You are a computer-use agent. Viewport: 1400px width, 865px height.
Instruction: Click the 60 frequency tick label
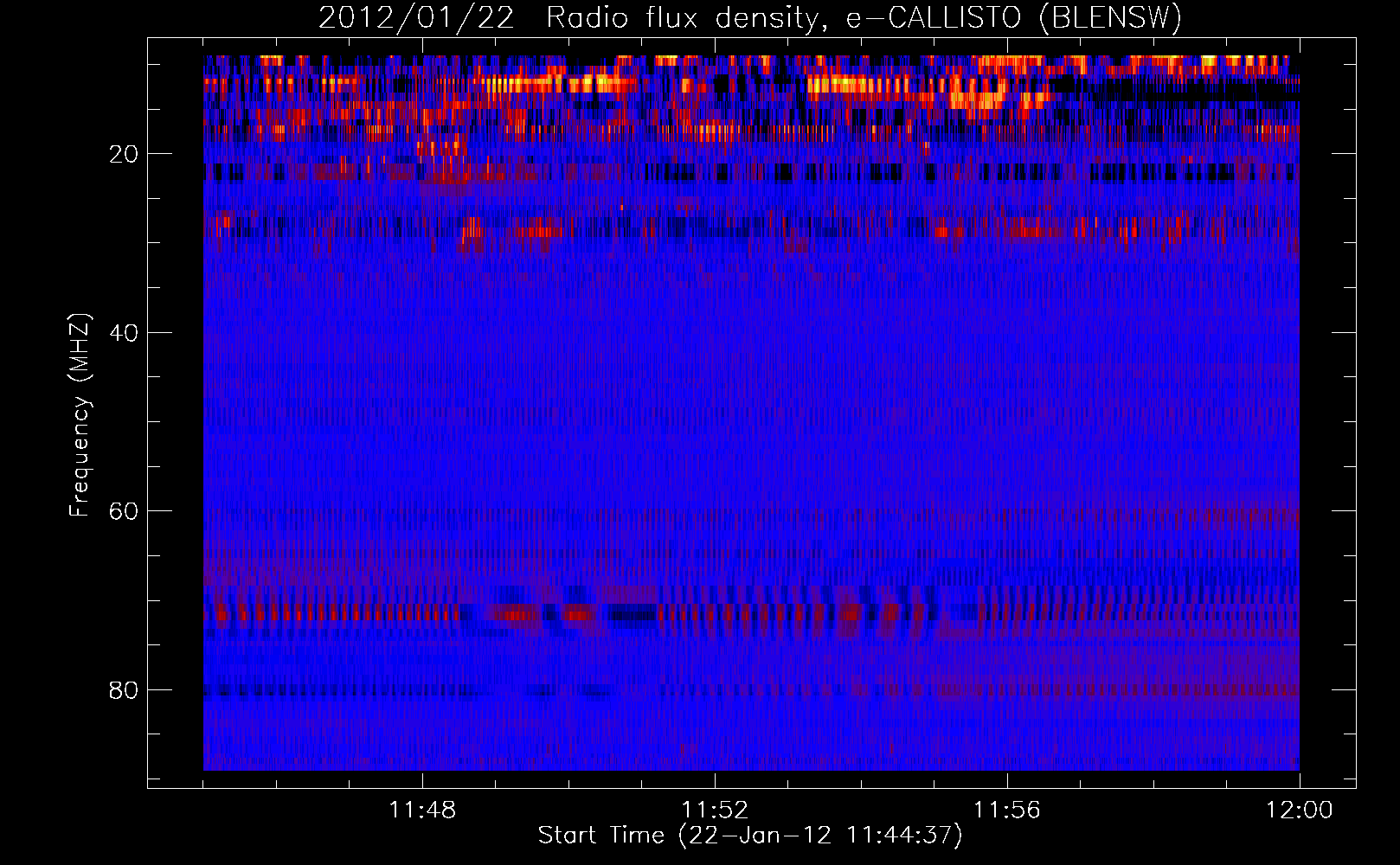pyautogui.click(x=124, y=511)
